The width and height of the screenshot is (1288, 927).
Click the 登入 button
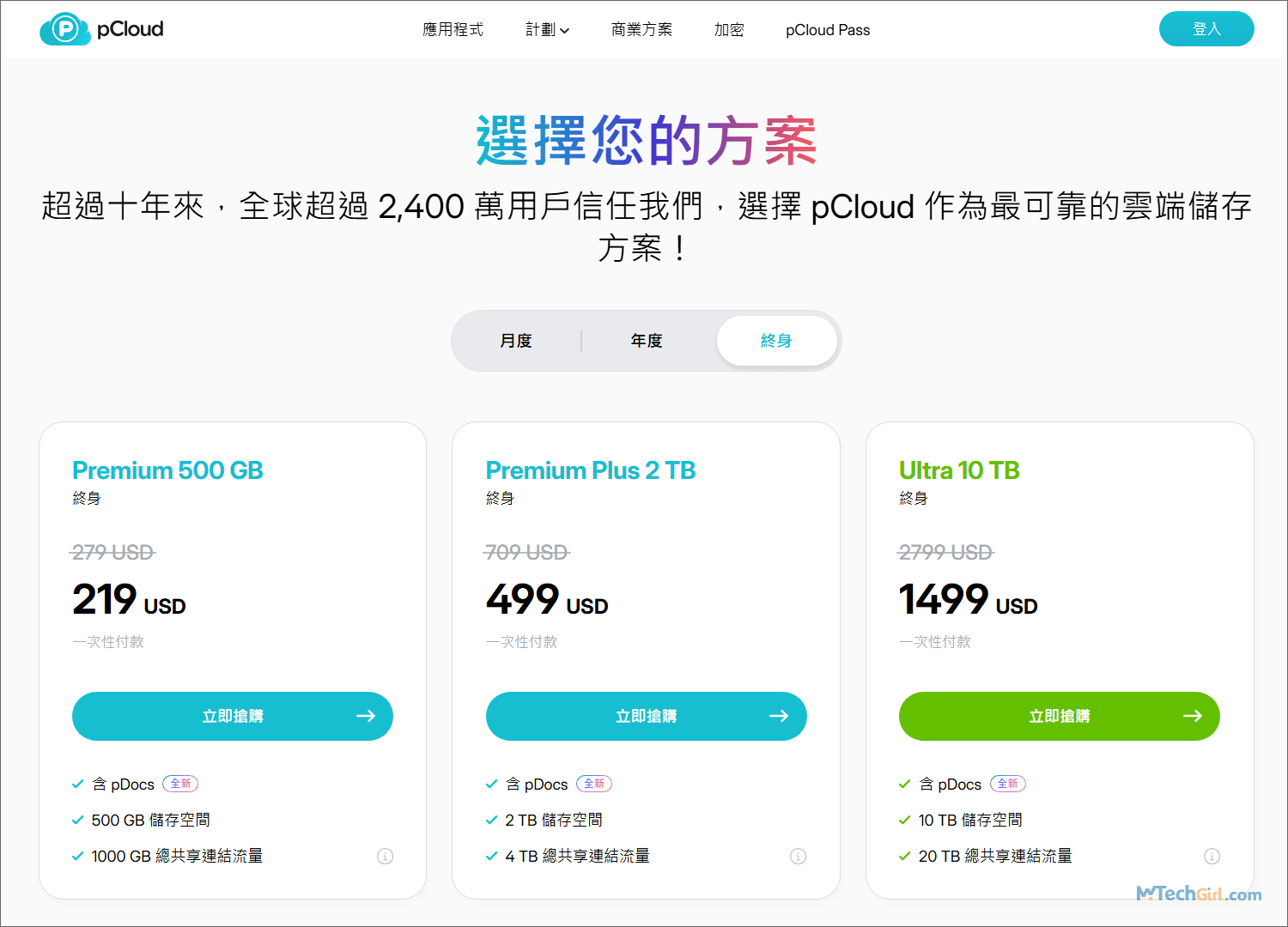(x=1206, y=29)
